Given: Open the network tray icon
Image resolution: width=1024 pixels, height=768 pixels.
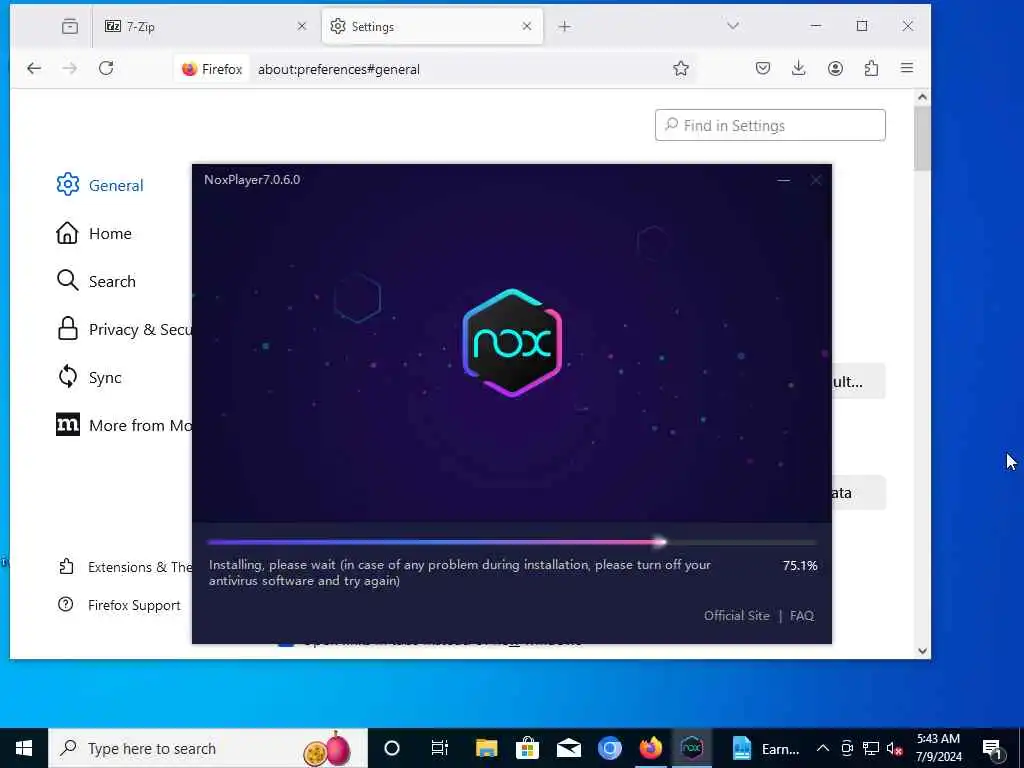Looking at the screenshot, I should pos(871,748).
